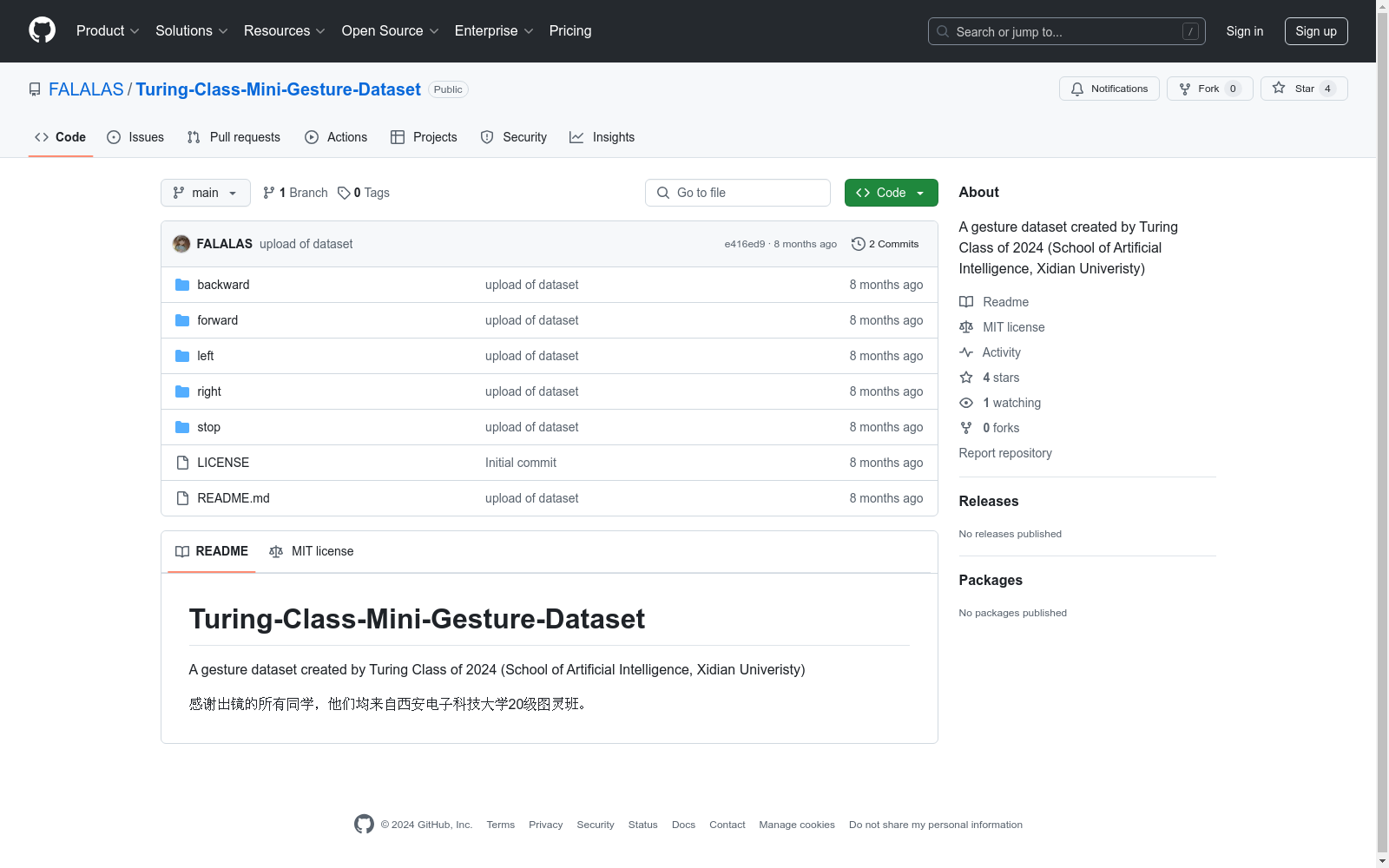Click the eye icon beside 1 watching

coord(966,403)
